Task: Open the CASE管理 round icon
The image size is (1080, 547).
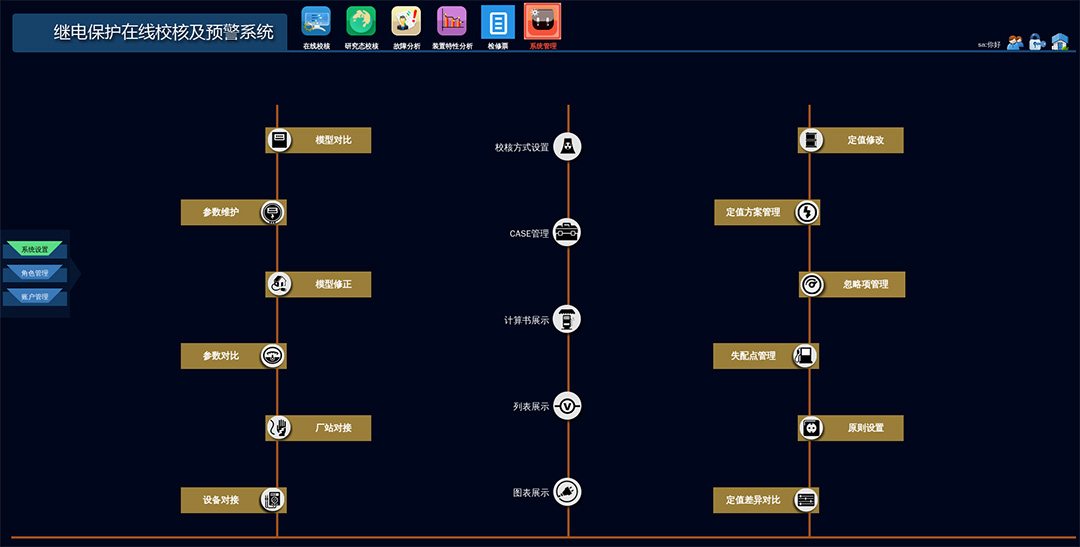Action: (x=567, y=233)
